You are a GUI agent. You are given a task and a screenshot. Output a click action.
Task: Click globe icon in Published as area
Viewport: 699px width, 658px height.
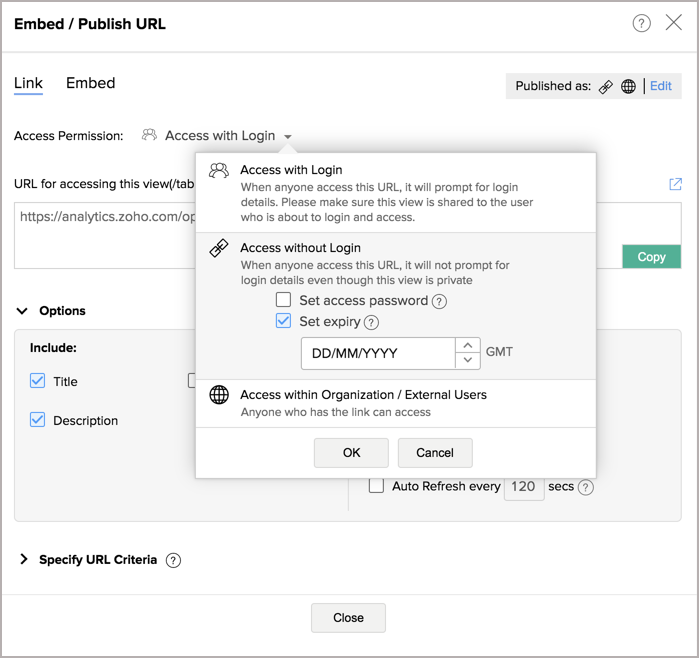coord(628,86)
